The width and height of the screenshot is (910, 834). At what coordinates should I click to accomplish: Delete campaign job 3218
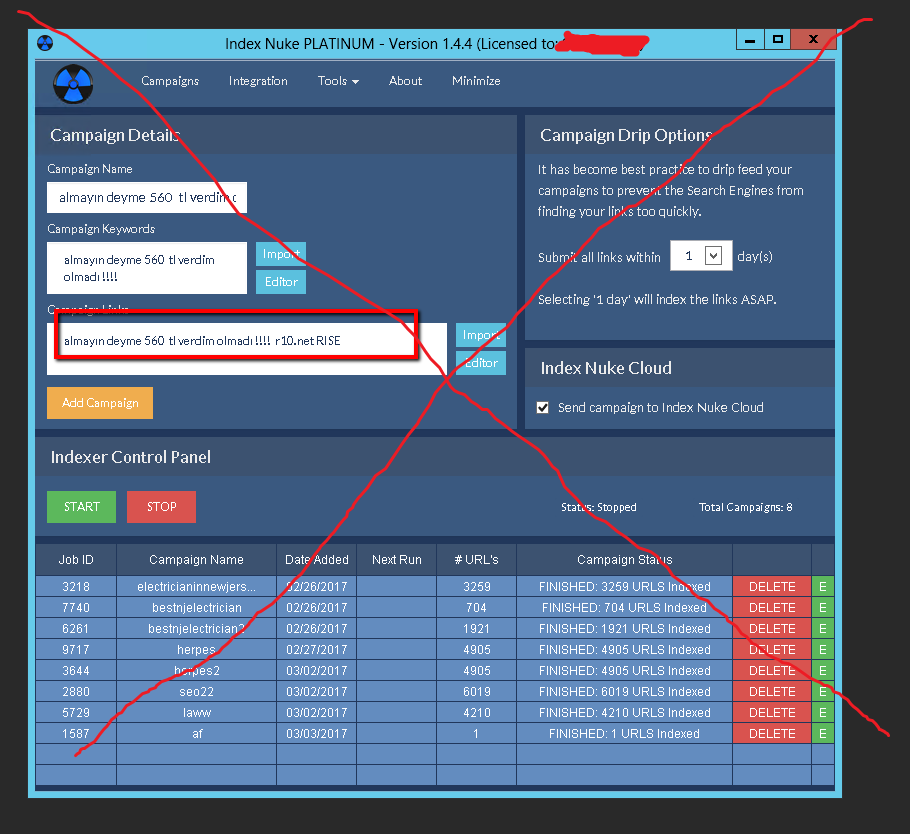click(x=772, y=586)
